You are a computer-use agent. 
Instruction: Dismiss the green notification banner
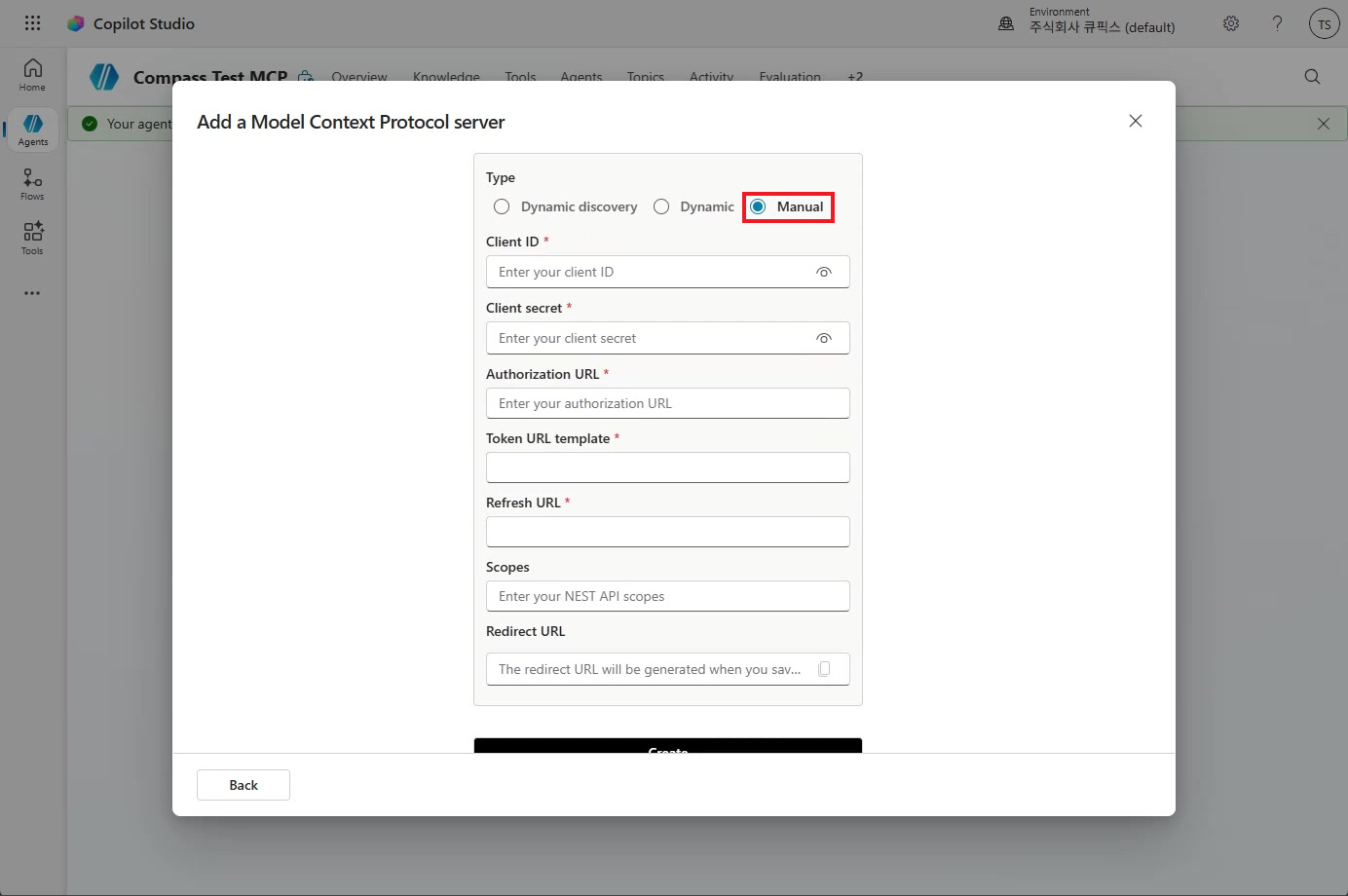[1323, 124]
